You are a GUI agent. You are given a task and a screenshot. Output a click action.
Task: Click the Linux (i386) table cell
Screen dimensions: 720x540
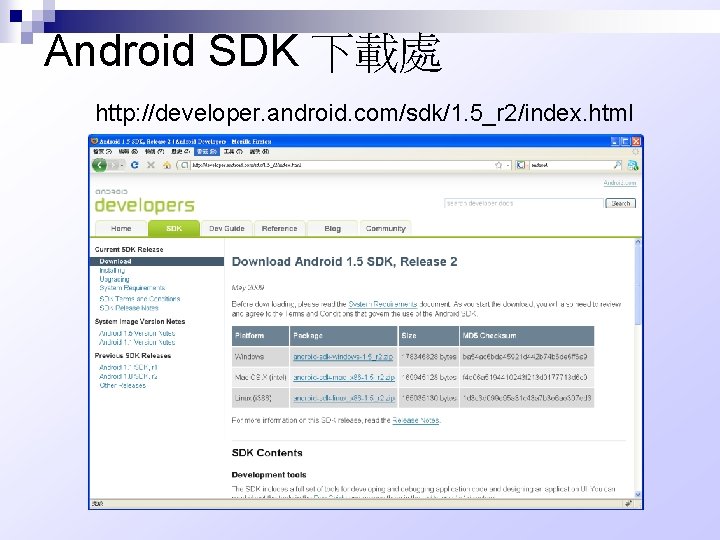click(x=260, y=398)
